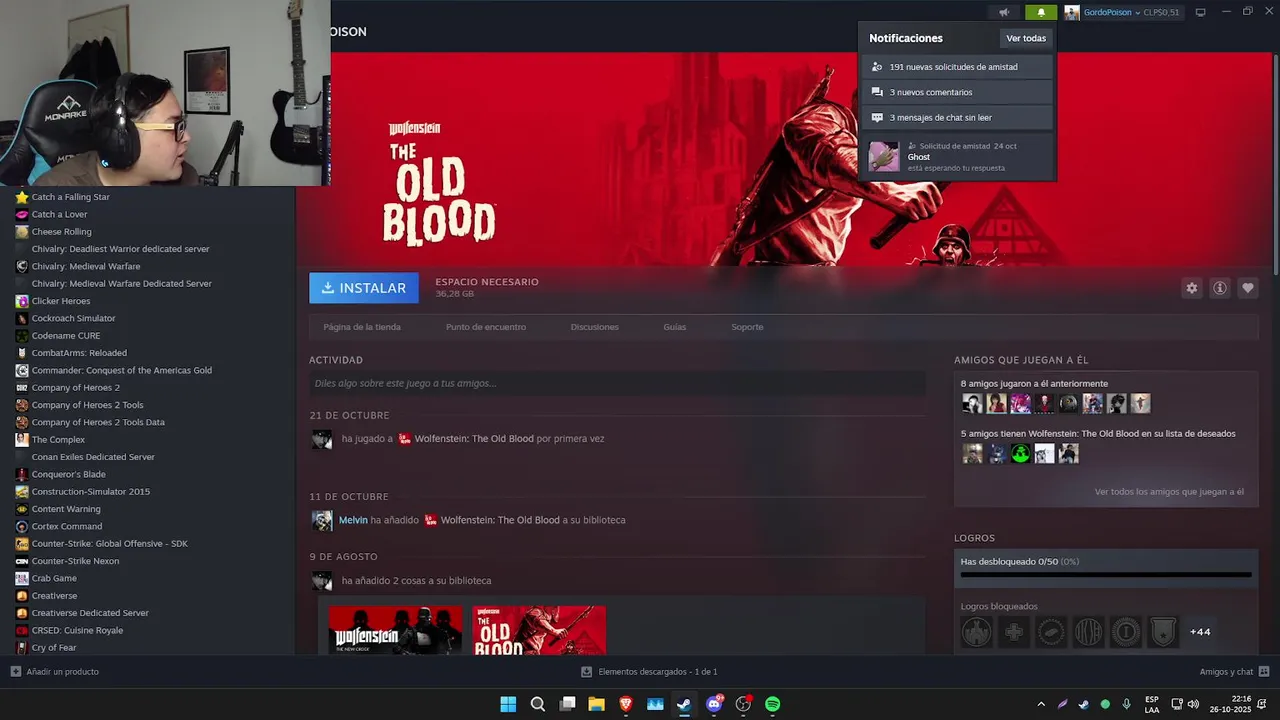Click The Old Blood library thumbnail
1280x720 pixels.
pos(539,630)
